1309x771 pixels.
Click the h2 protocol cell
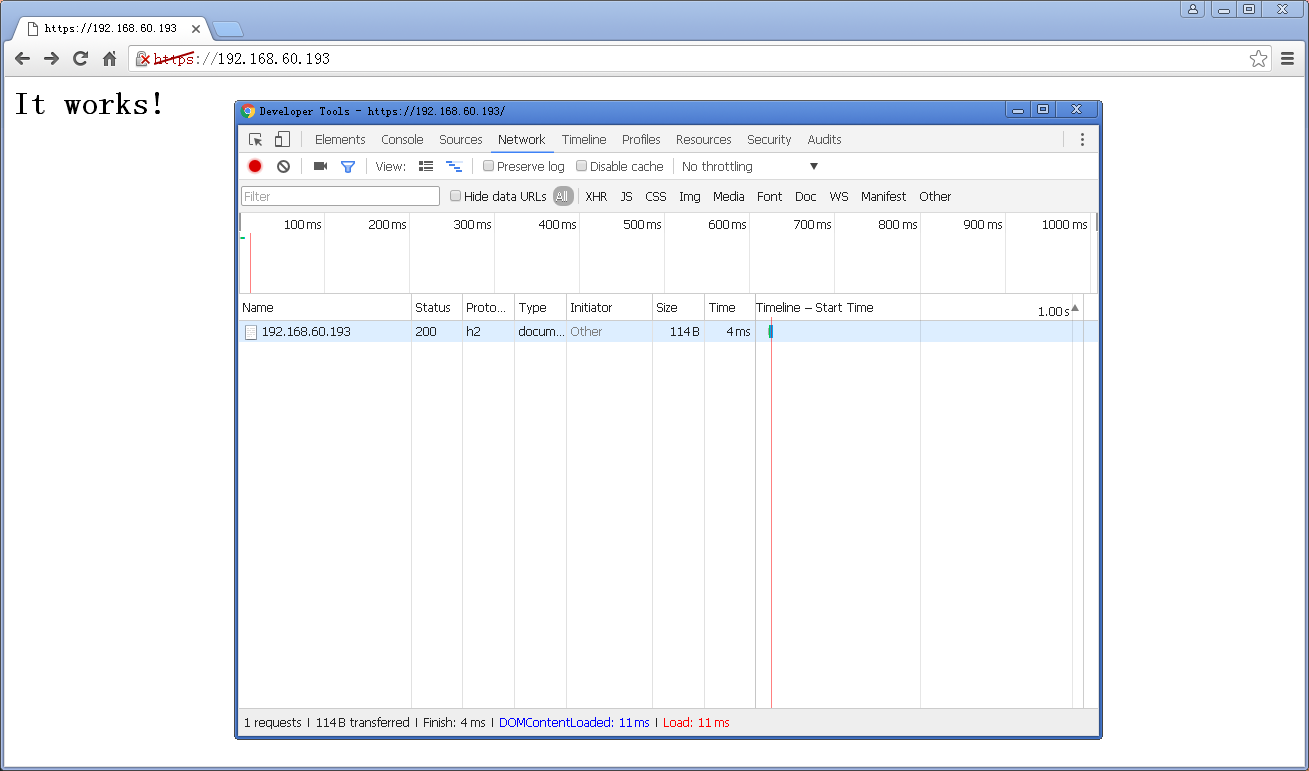(x=488, y=332)
